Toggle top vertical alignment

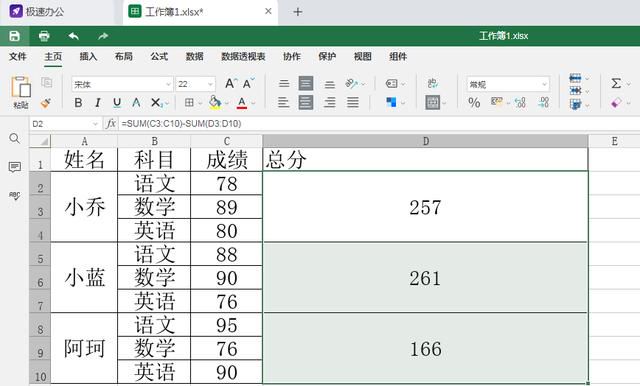click(284, 84)
